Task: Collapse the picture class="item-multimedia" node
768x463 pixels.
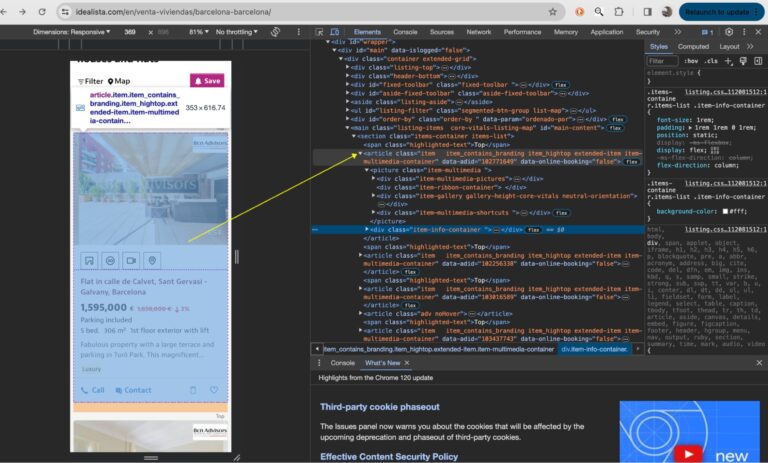Action: [x=366, y=170]
